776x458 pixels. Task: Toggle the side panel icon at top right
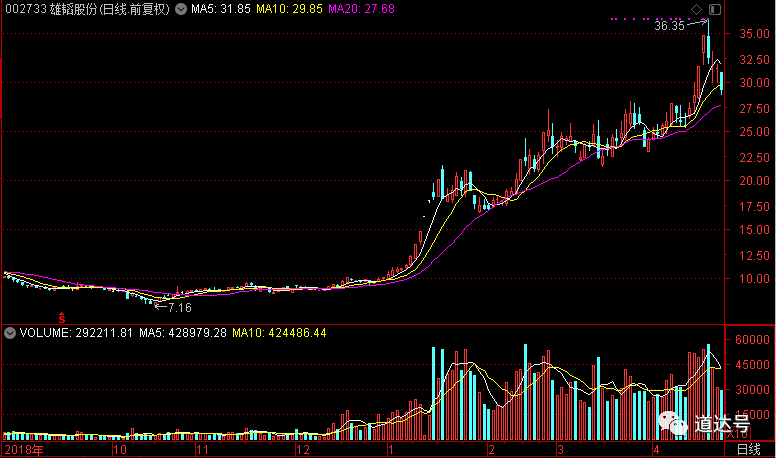(x=715, y=9)
